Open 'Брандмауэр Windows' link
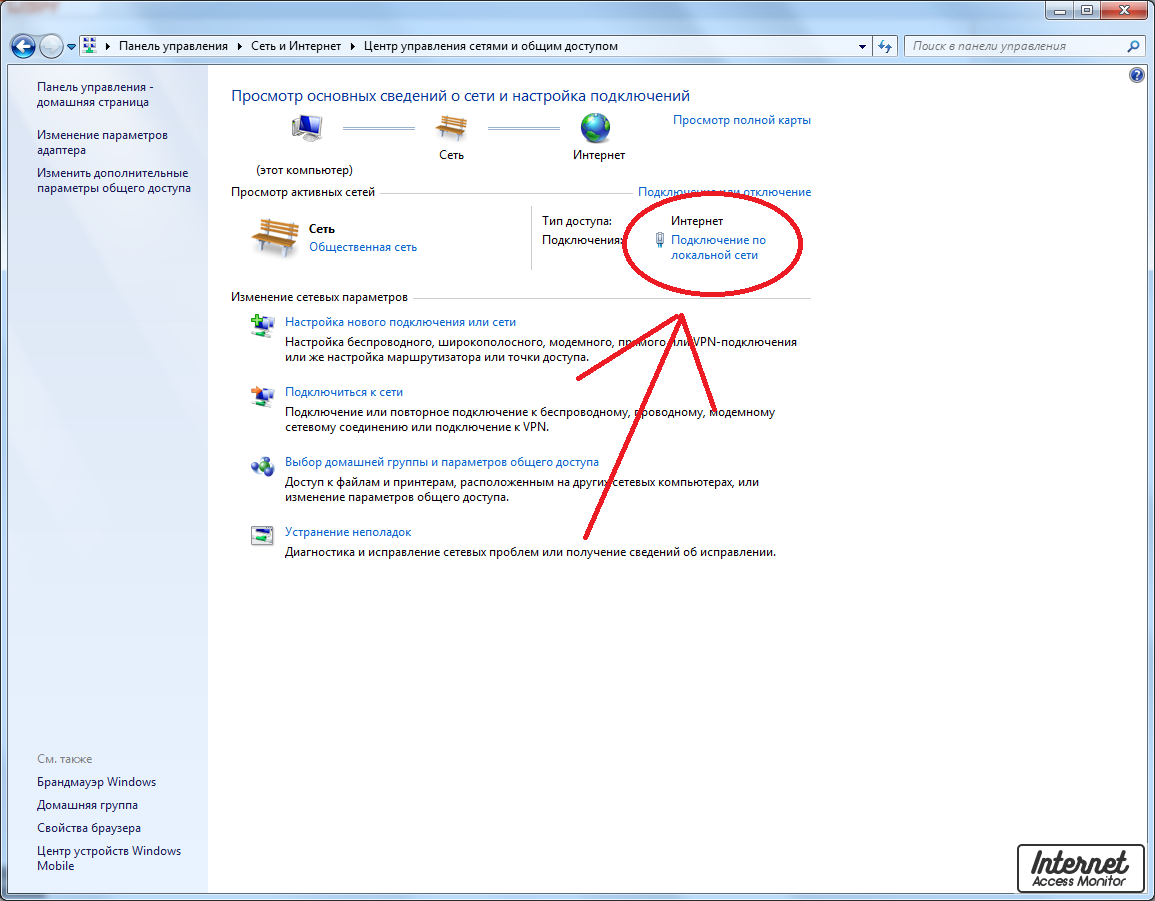 96,782
